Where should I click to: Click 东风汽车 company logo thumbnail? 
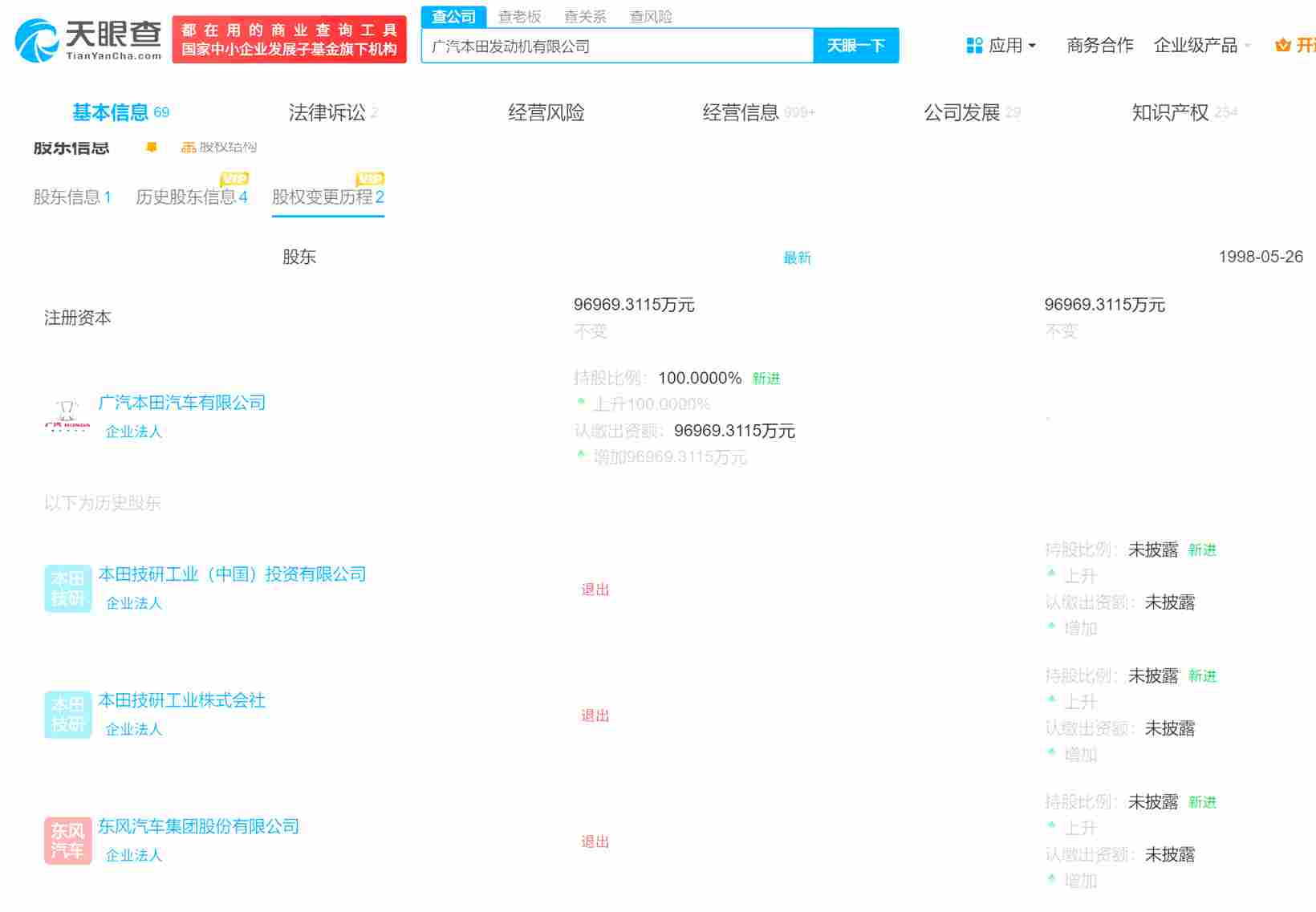pos(67,840)
